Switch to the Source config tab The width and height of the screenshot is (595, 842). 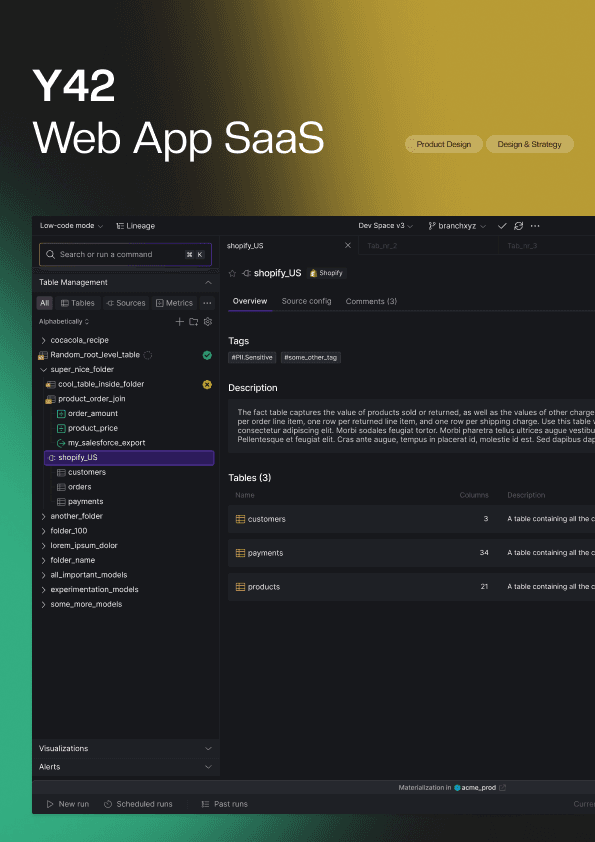(x=306, y=301)
